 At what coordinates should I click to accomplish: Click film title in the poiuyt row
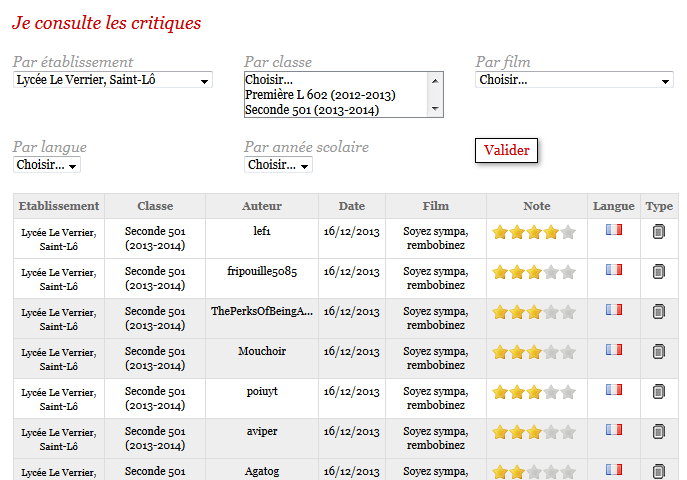[436, 398]
